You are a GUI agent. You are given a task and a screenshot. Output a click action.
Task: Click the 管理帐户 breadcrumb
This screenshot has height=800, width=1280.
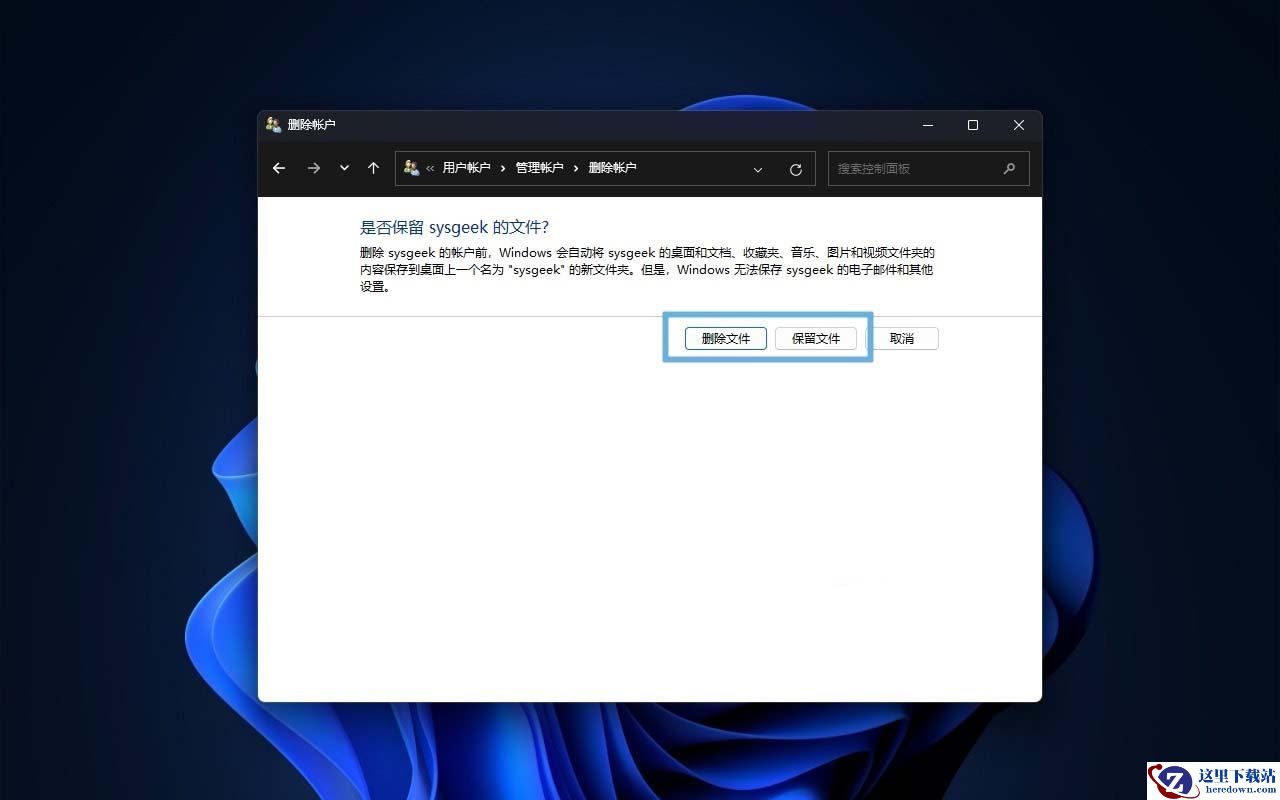point(540,168)
